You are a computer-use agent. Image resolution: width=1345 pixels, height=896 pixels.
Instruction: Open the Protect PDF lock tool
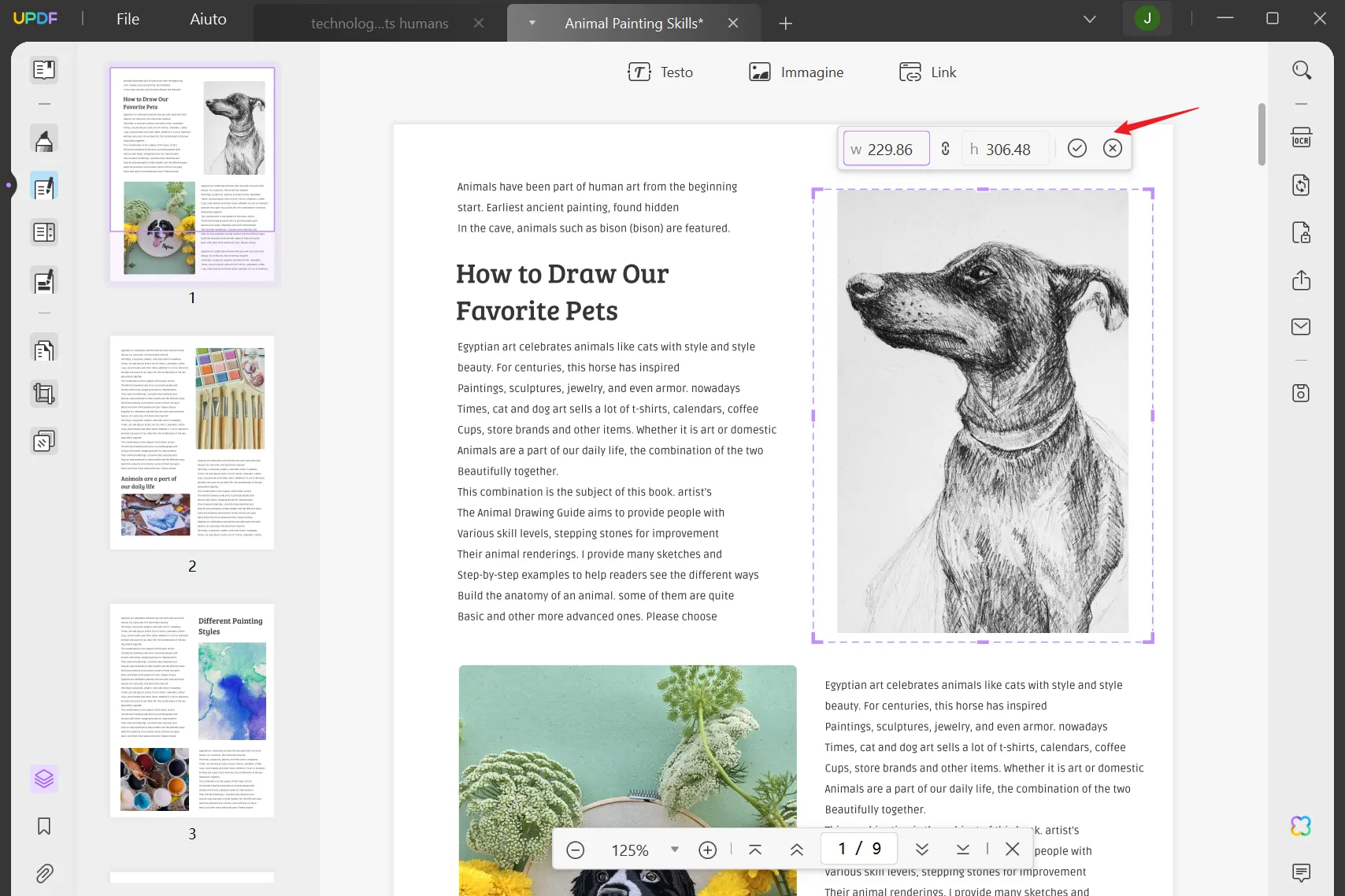point(1302,232)
